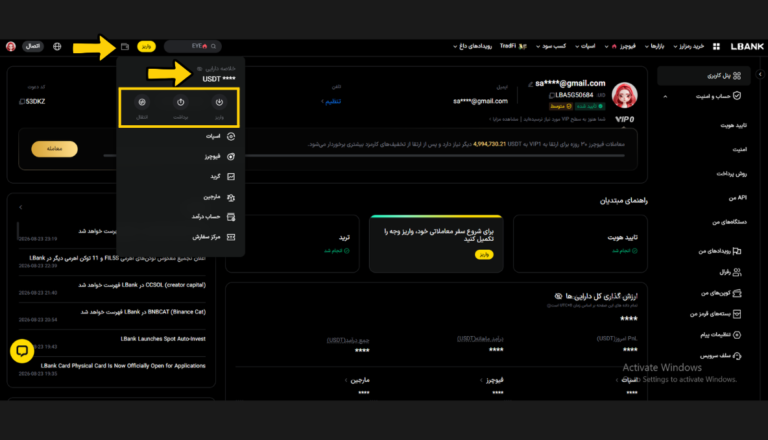The height and width of the screenshot is (440, 768).
Task: Expand the Earn (کسب سود) menu
Action: point(551,47)
